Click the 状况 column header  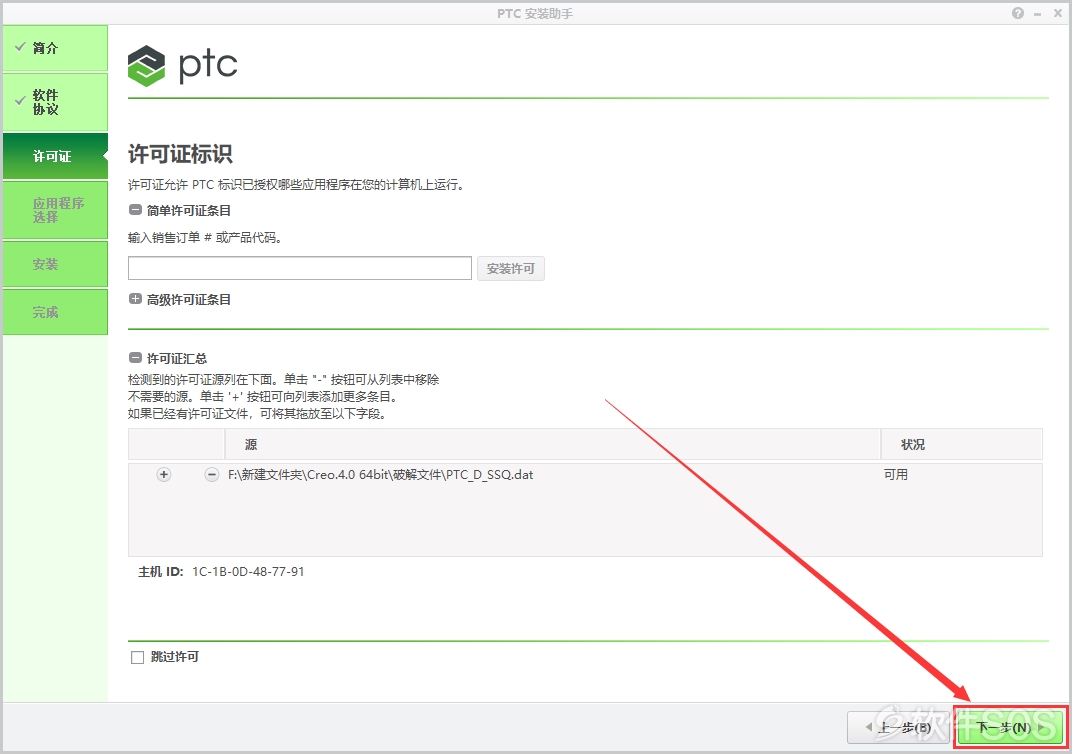click(961, 444)
